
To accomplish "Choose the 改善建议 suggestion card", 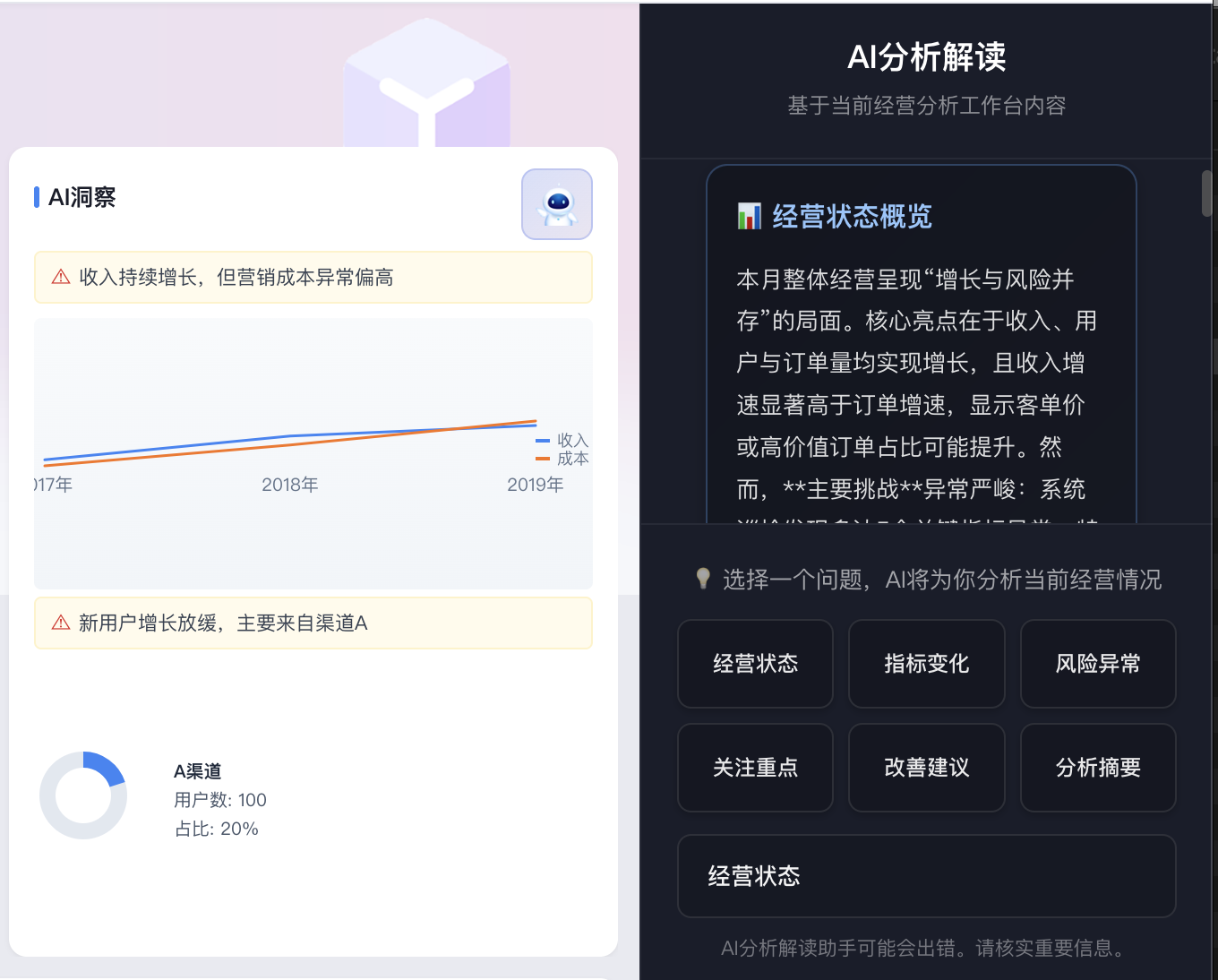I will [x=926, y=768].
